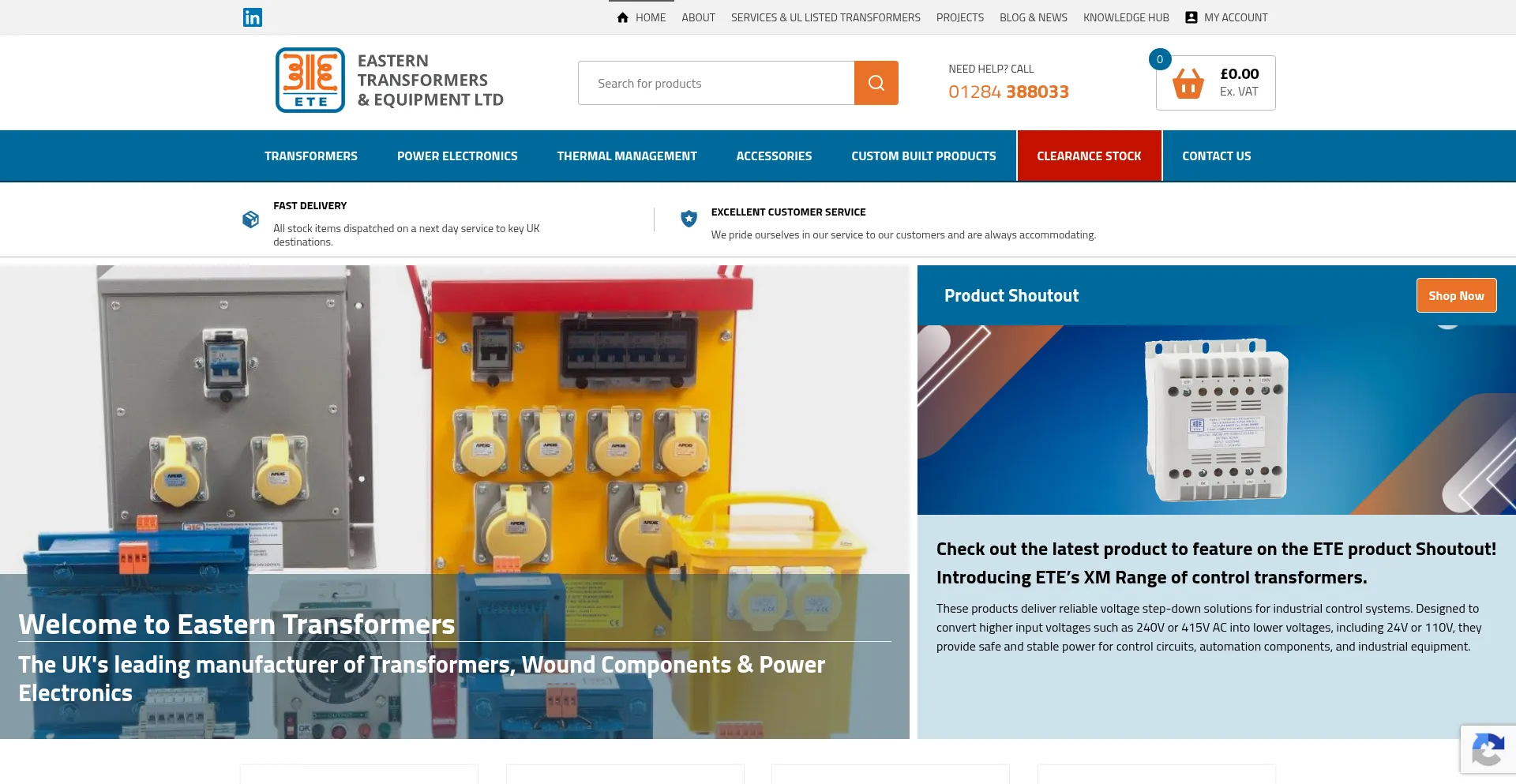This screenshot has width=1516, height=784.
Task: Click the Welcome to Eastern Transformers heading
Action: tap(237, 625)
